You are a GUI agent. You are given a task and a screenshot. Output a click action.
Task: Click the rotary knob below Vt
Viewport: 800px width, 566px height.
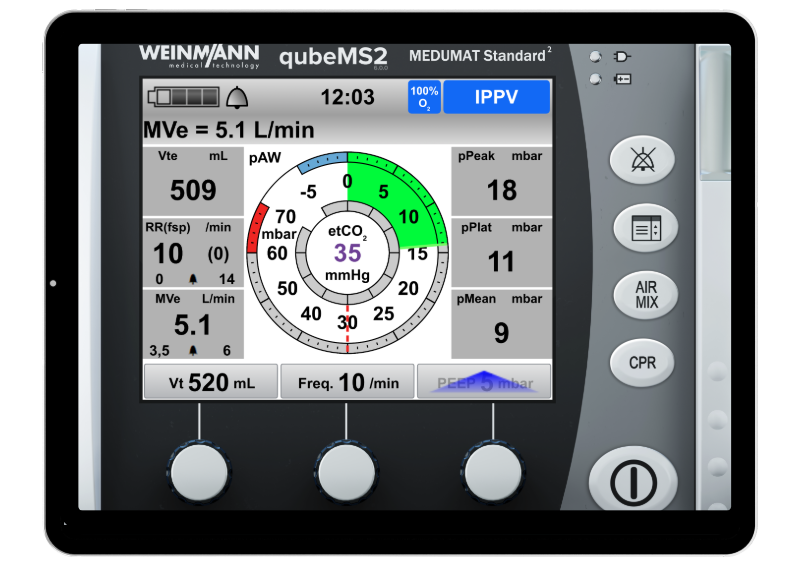point(199,473)
